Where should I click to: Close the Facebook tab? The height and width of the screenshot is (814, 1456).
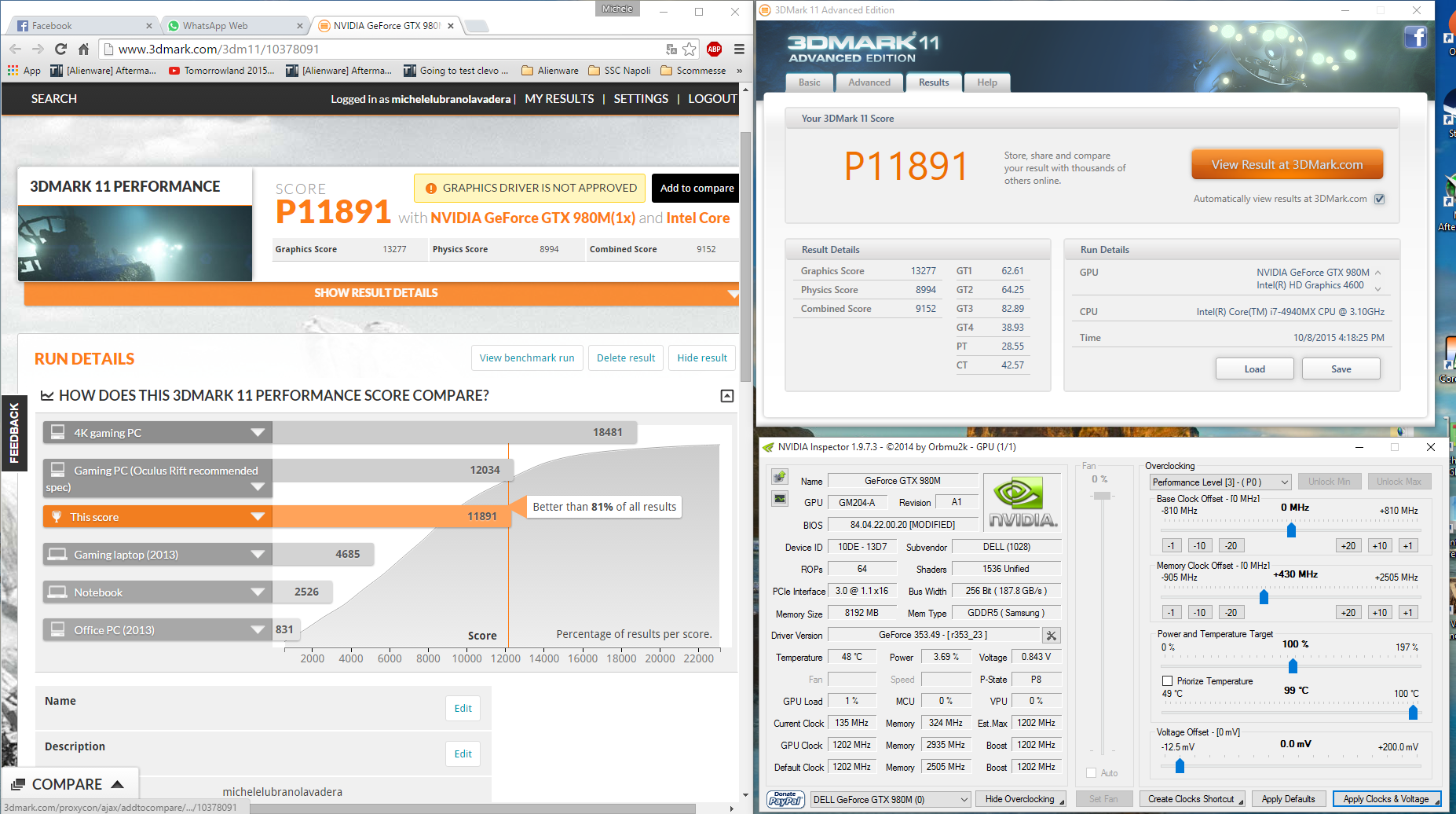tap(149, 26)
